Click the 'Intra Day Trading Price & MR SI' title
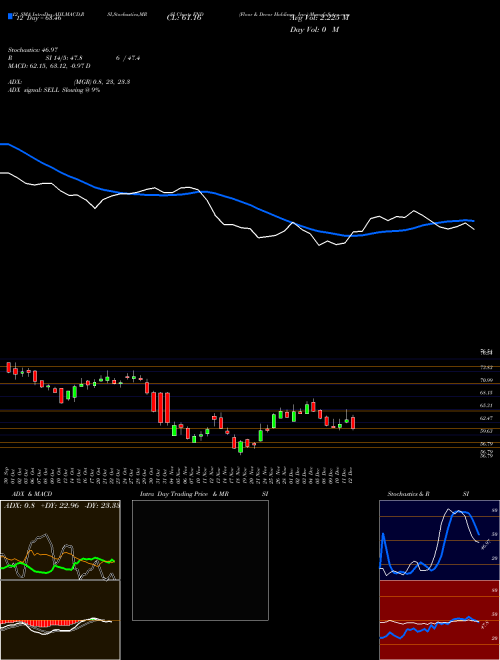 tap(204, 494)
